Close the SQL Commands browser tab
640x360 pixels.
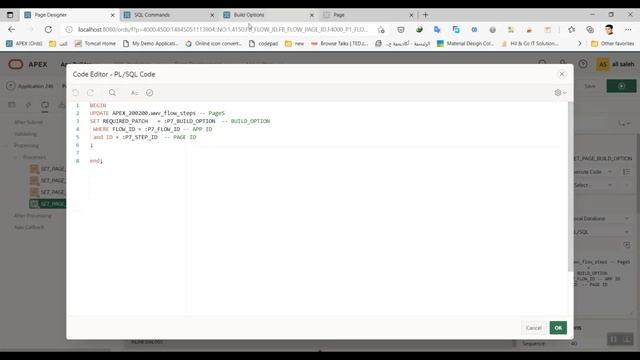212,15
